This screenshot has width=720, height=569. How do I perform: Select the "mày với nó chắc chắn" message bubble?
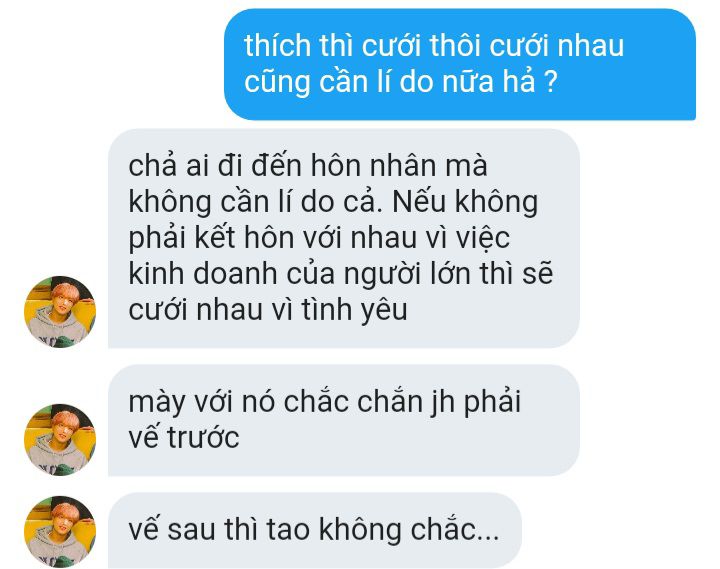tap(344, 420)
